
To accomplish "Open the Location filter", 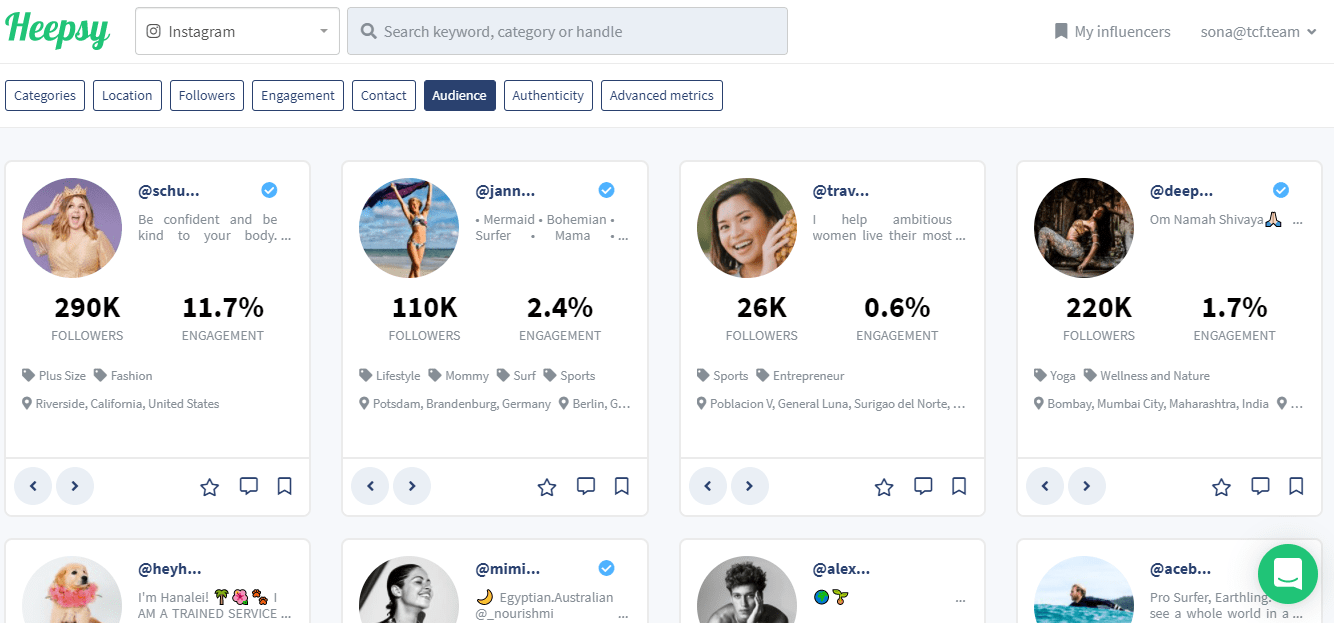I will tap(127, 96).
